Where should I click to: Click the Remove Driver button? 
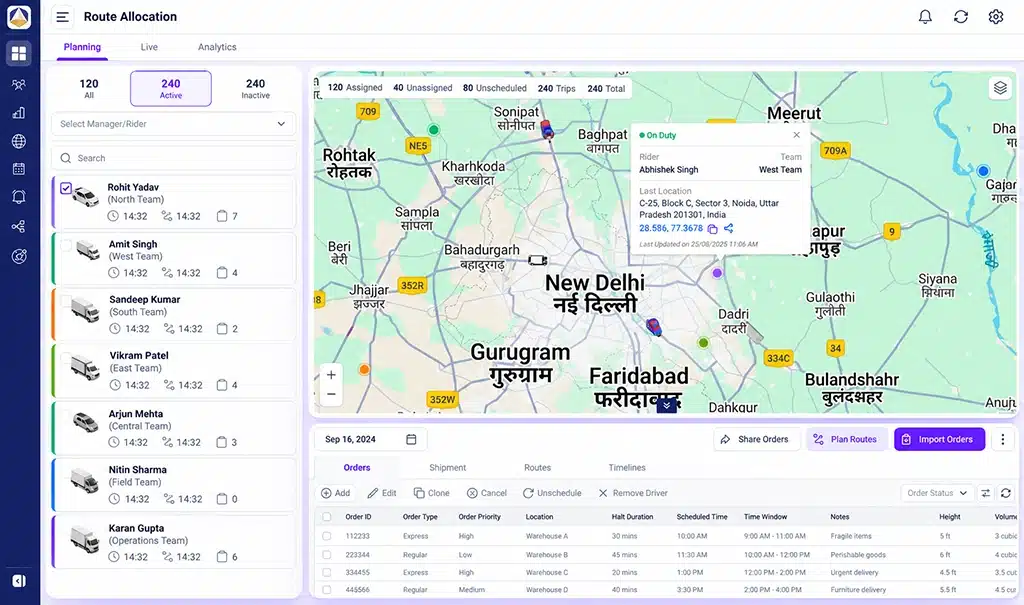633,493
